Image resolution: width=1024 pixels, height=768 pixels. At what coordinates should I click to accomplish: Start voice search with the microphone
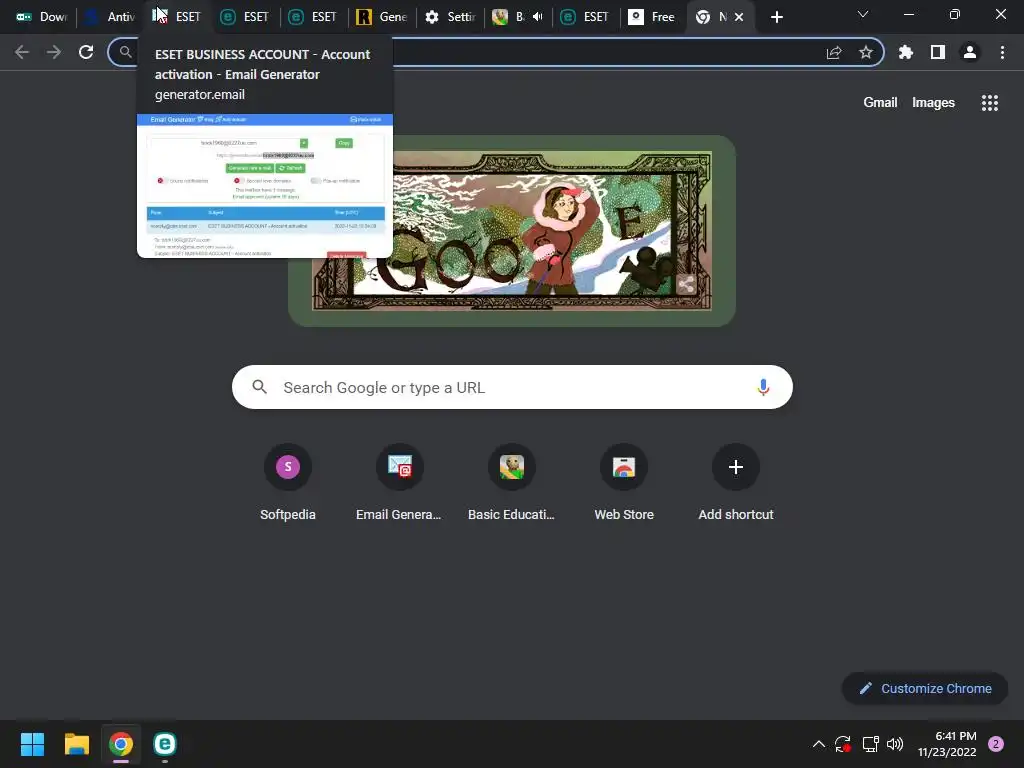tap(763, 387)
